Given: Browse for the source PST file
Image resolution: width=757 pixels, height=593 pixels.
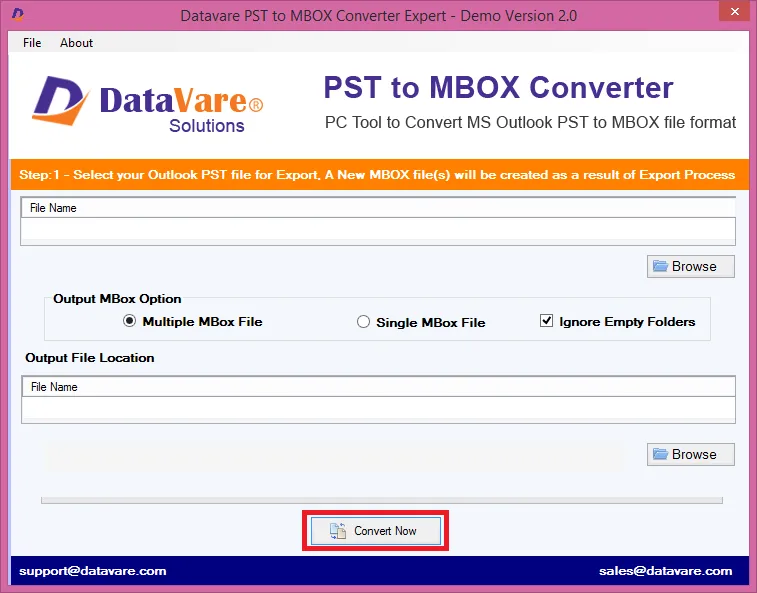Looking at the screenshot, I should (690, 266).
